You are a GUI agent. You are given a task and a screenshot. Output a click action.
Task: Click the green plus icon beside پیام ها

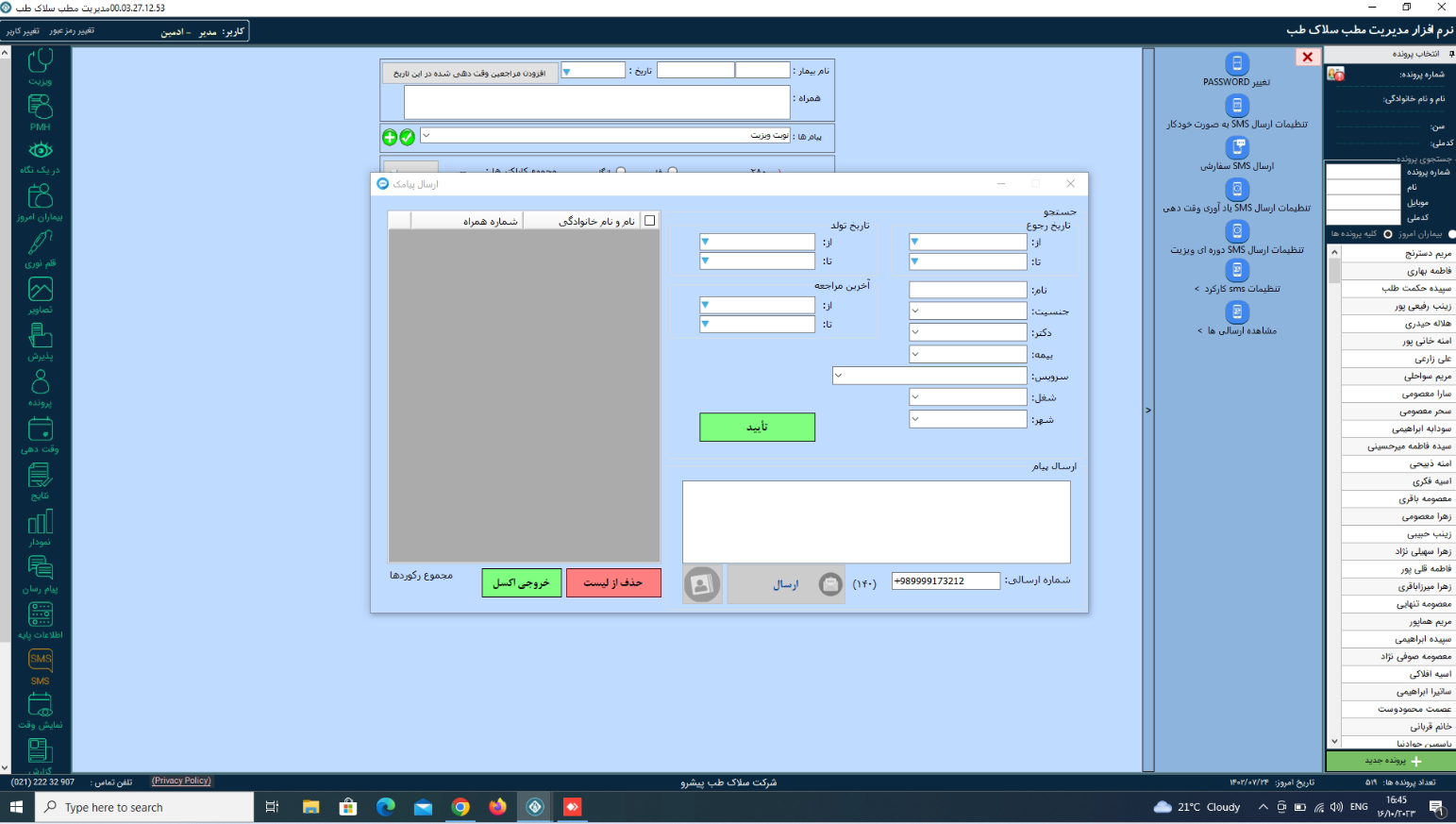390,138
